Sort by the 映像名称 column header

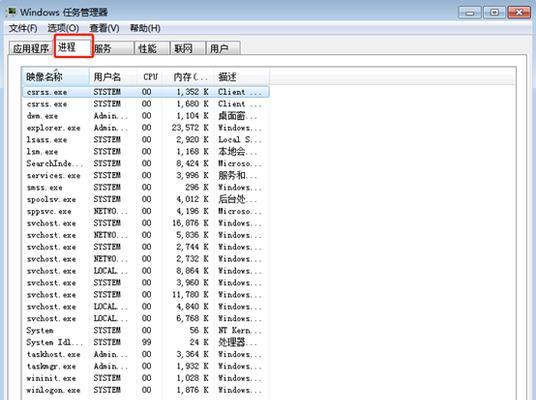point(55,77)
